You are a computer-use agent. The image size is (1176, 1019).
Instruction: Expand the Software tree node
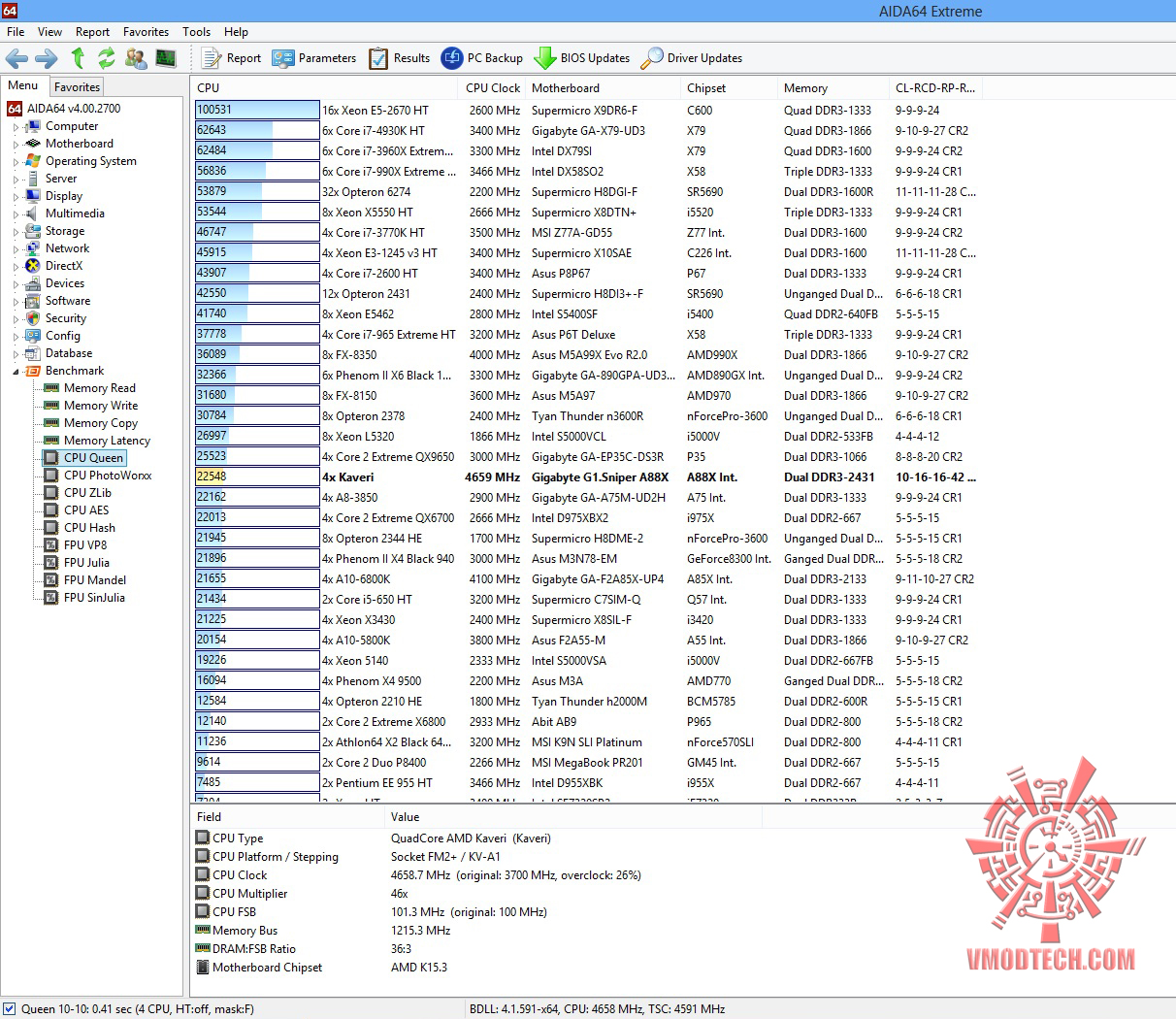pos(16,302)
